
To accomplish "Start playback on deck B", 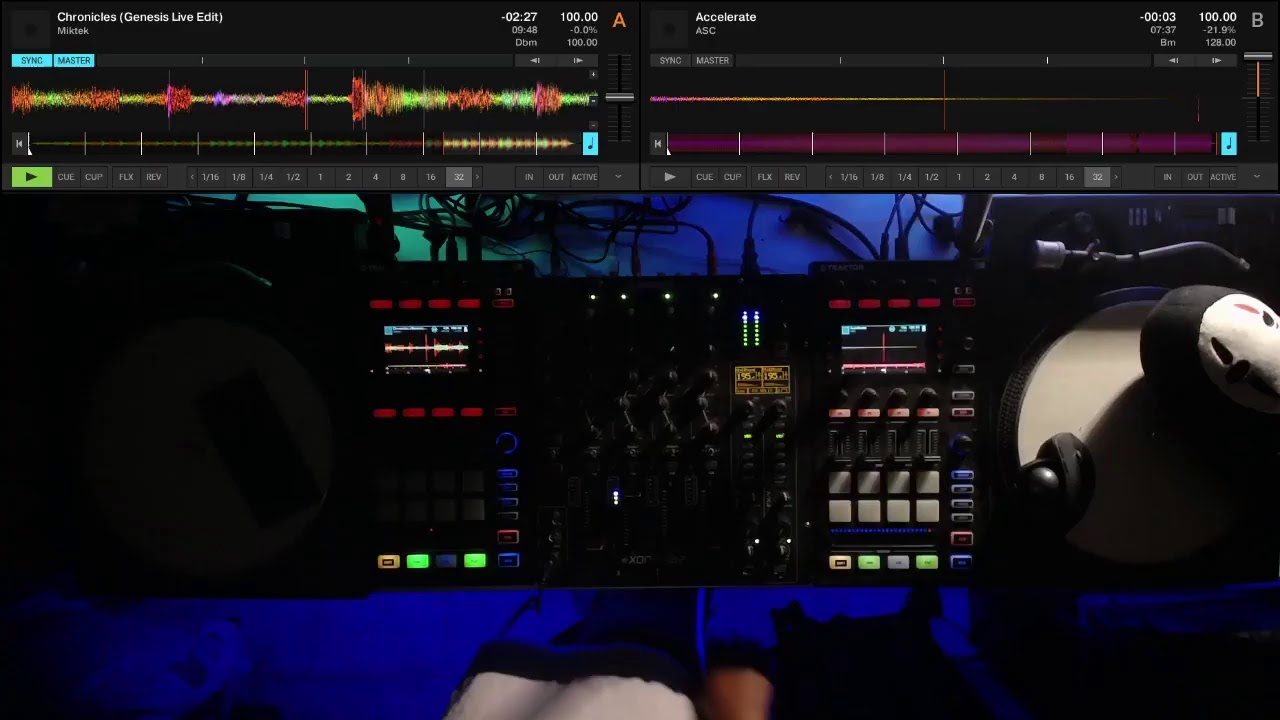I will [x=669, y=177].
